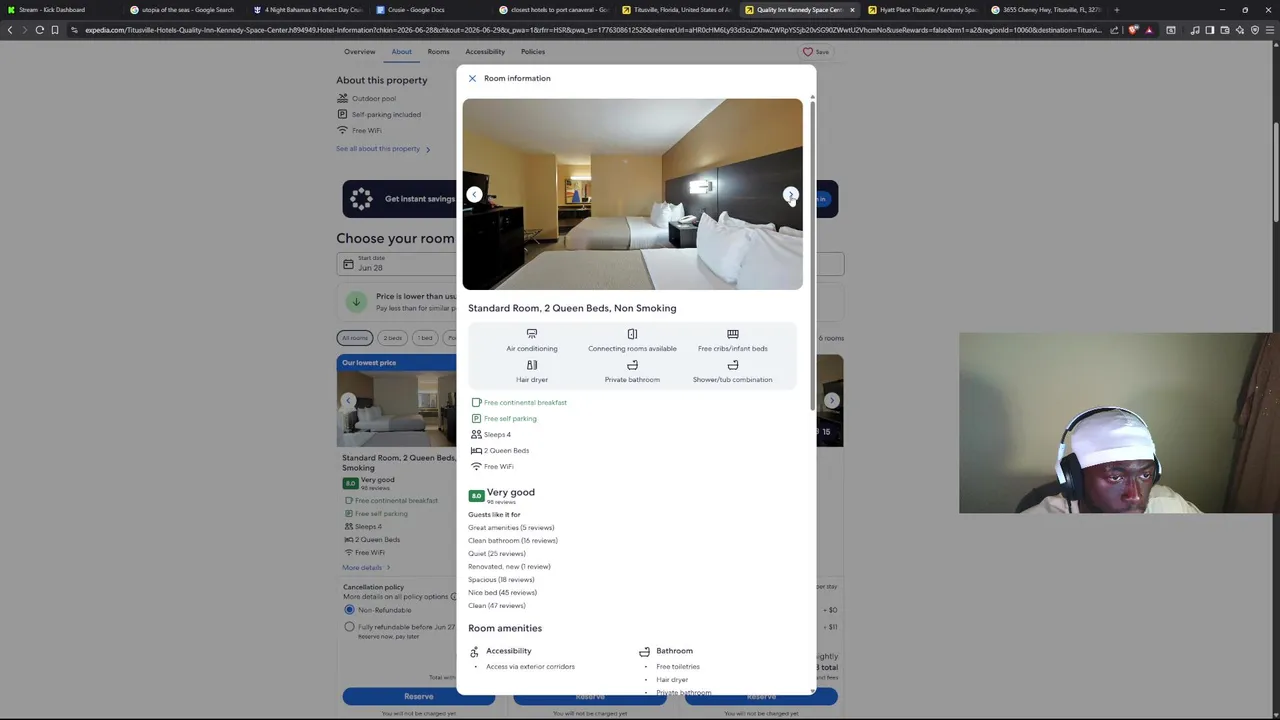Select the All rooms filter chip
The height and width of the screenshot is (720, 1280).
(355, 338)
